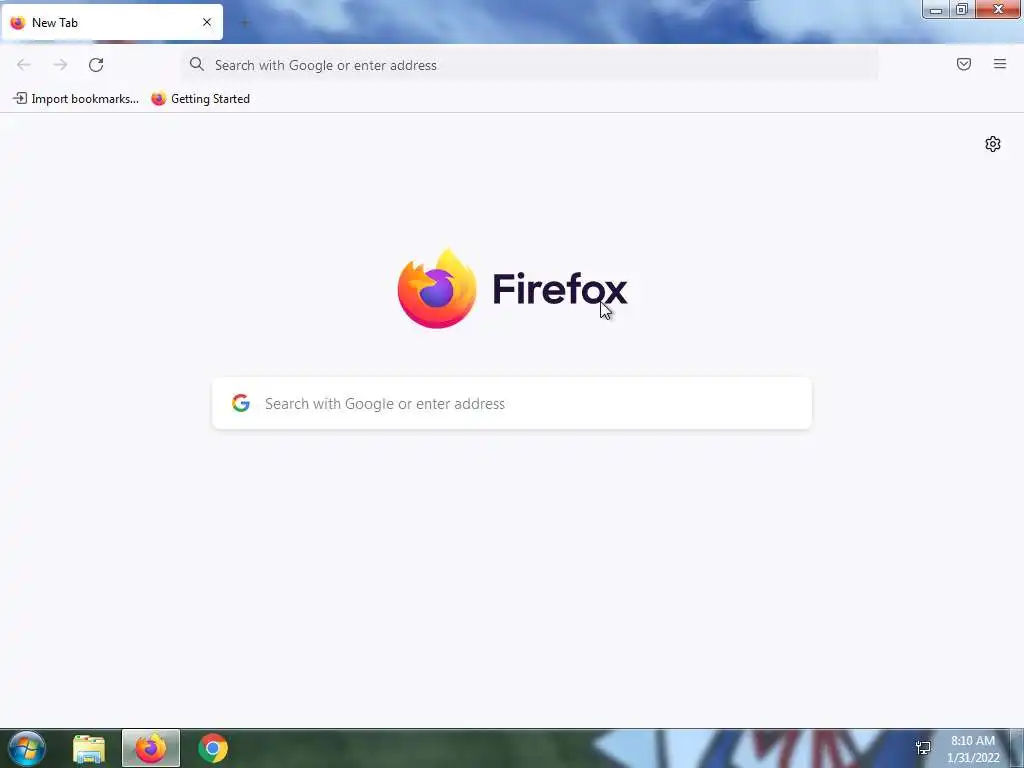Go forward using the forward arrow

point(60,65)
